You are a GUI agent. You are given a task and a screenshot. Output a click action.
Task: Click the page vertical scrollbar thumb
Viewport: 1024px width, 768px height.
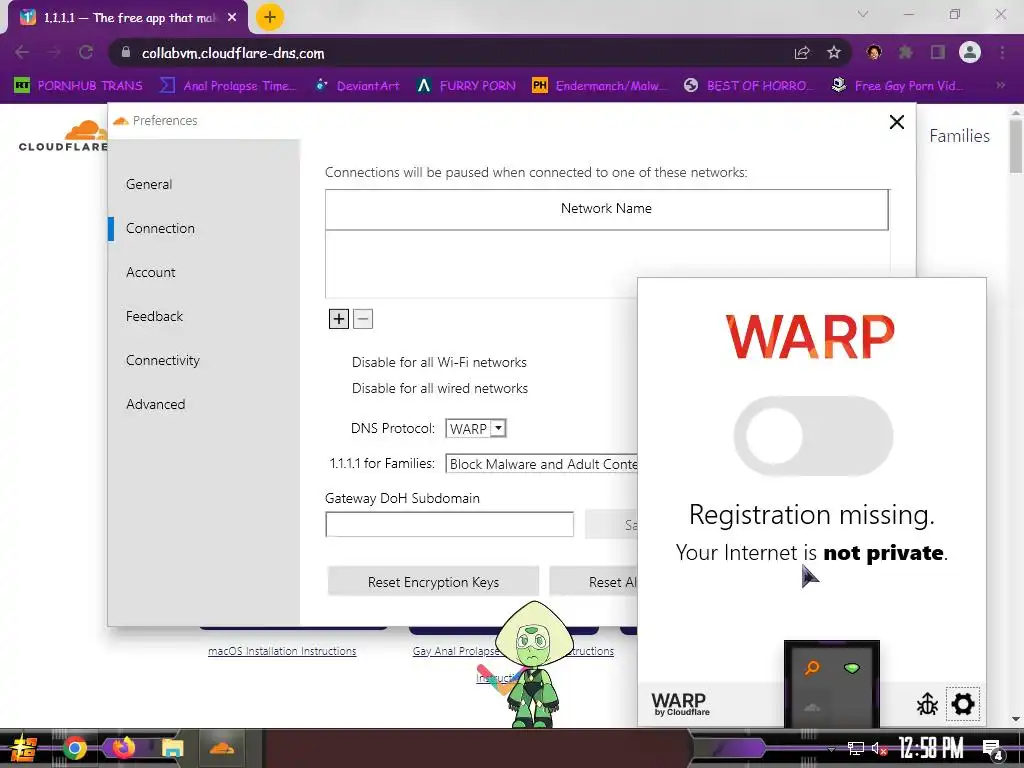click(1016, 146)
